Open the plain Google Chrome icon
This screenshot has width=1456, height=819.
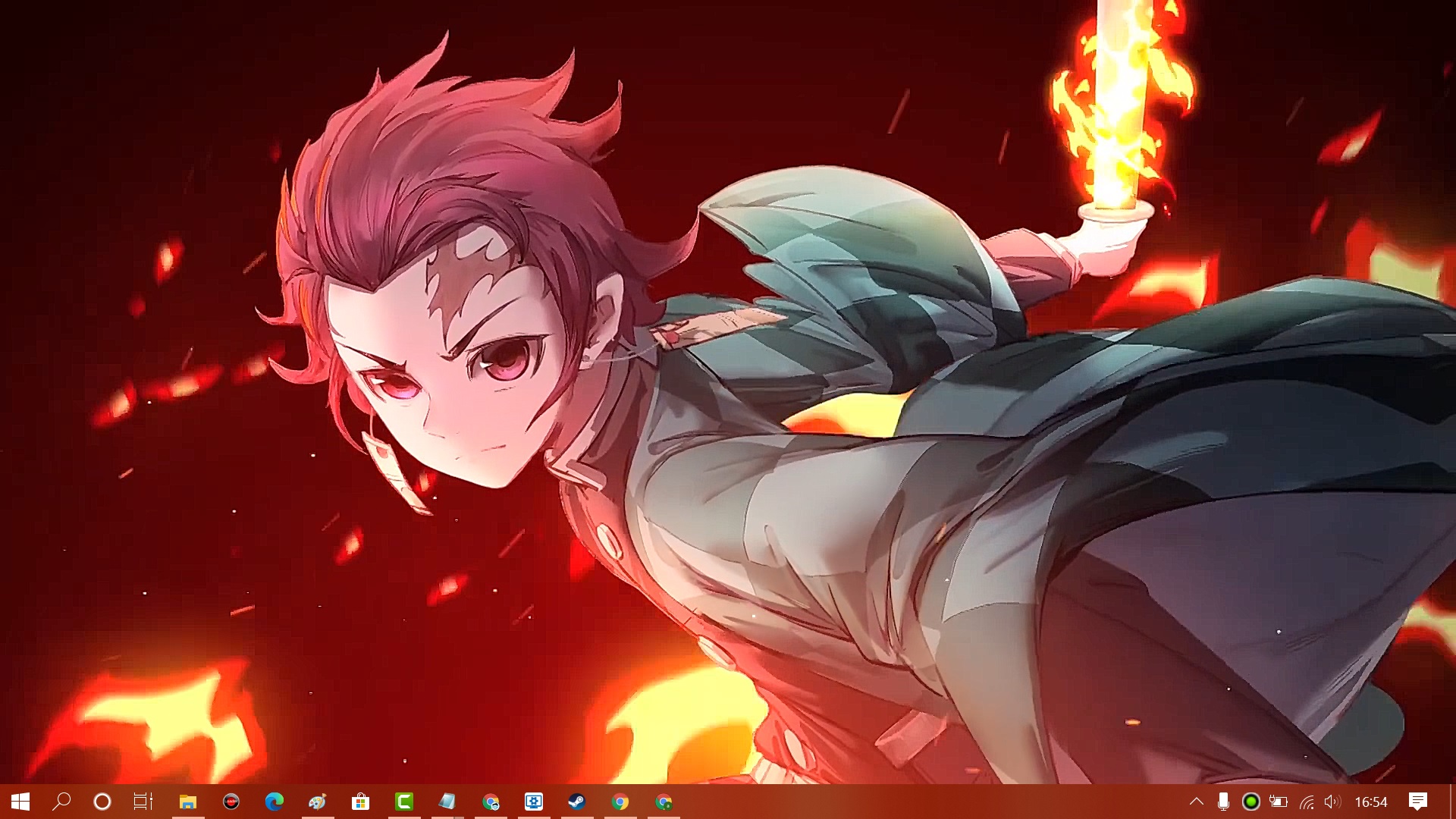pyautogui.click(x=620, y=802)
